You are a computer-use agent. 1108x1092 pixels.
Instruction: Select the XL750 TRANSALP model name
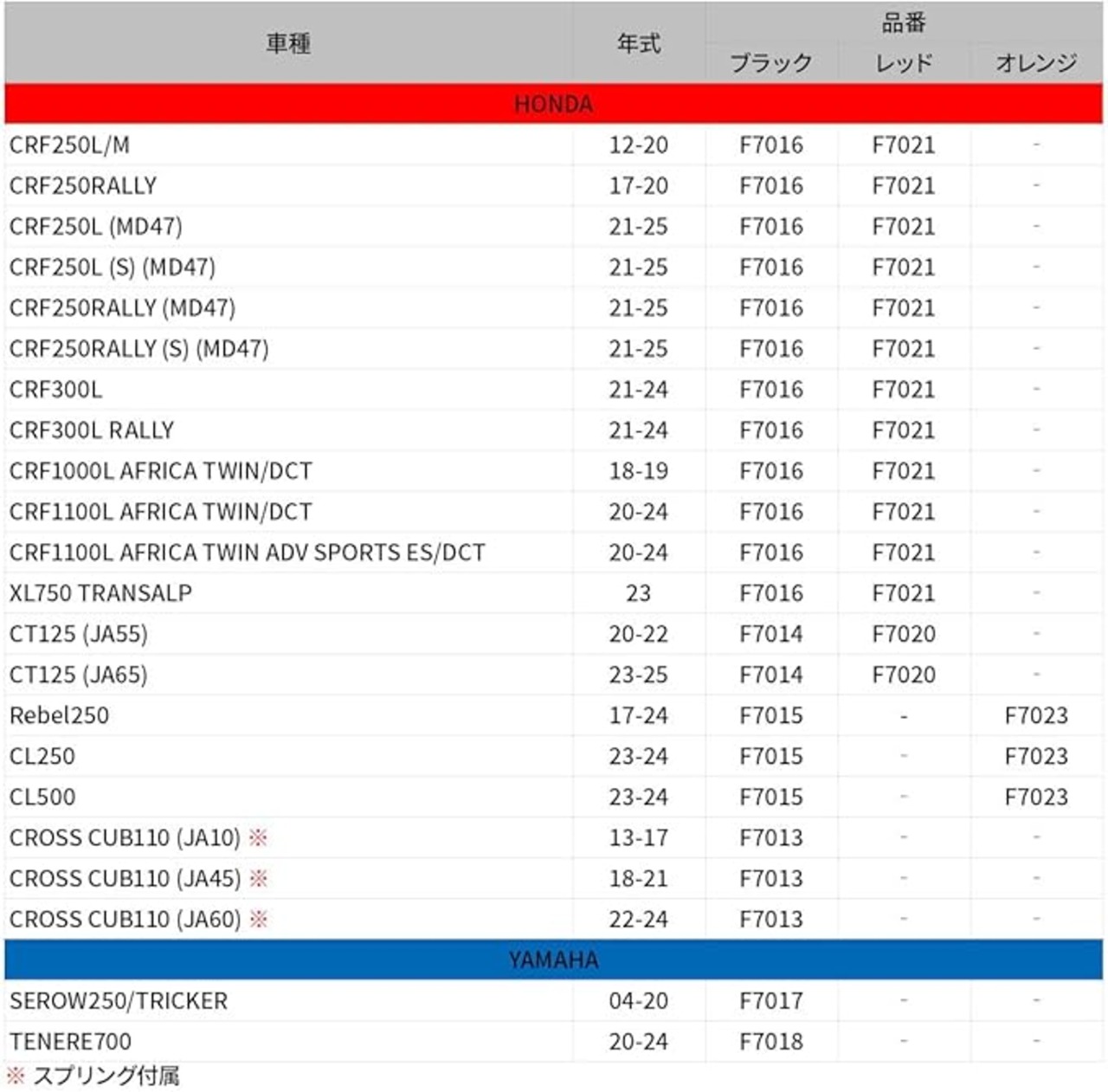[x=100, y=593]
